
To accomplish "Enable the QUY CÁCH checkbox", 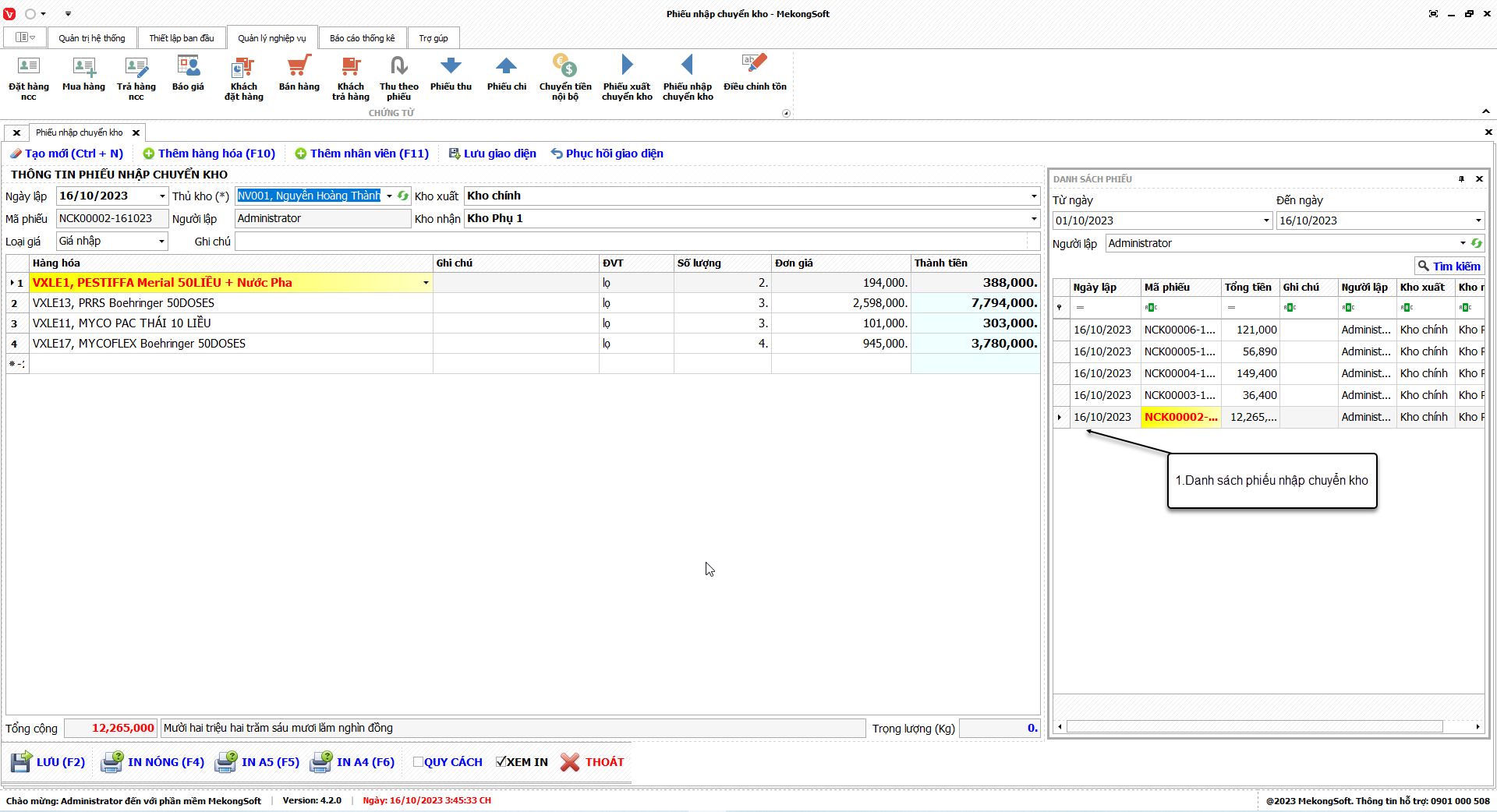I will (418, 762).
